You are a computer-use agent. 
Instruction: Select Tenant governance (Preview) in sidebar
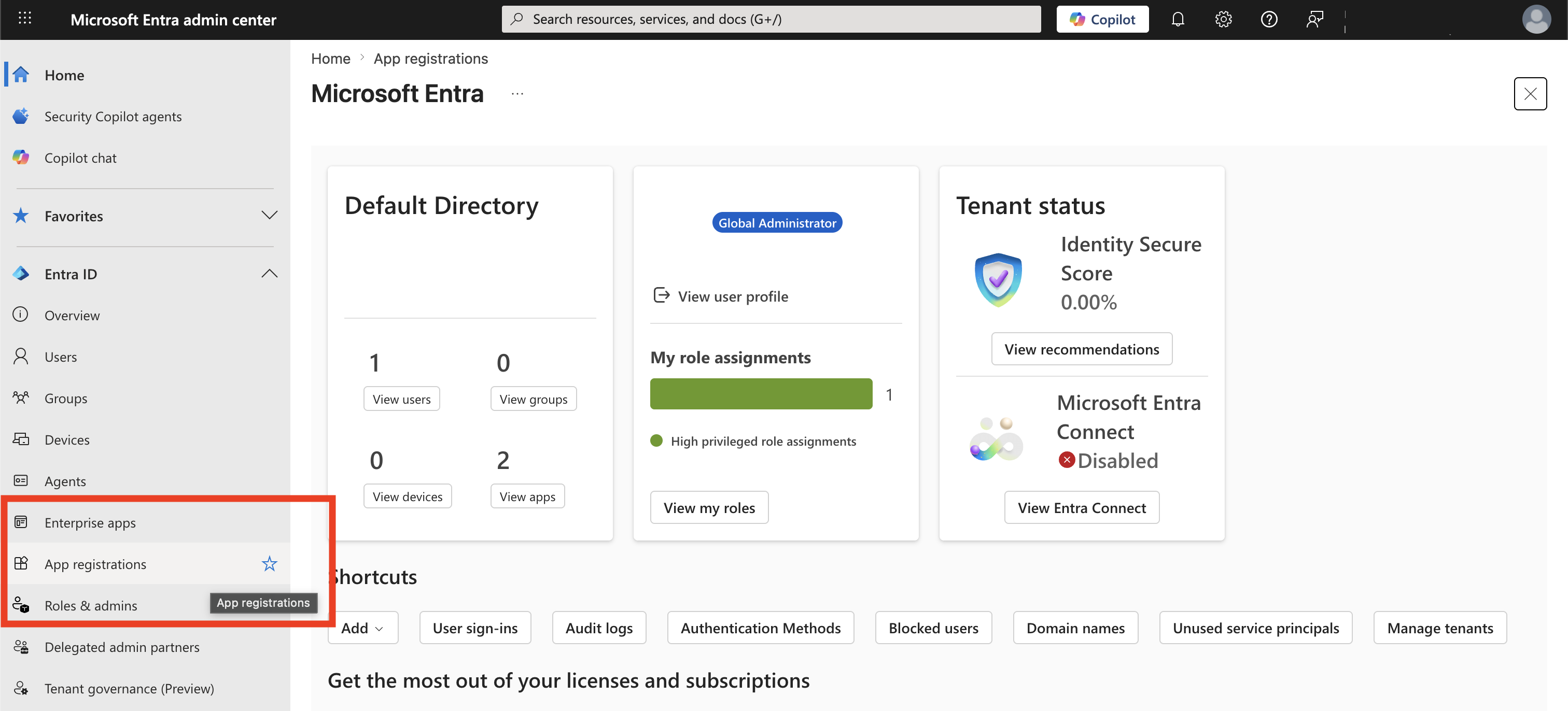(x=146, y=688)
